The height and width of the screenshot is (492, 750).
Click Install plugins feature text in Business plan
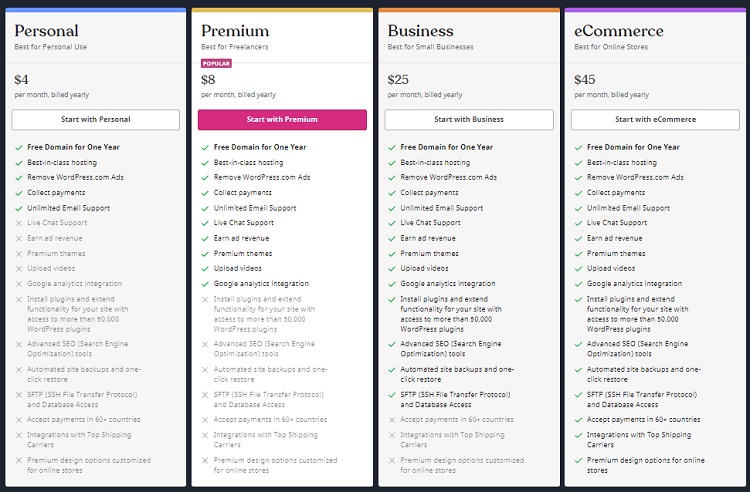tap(451, 314)
